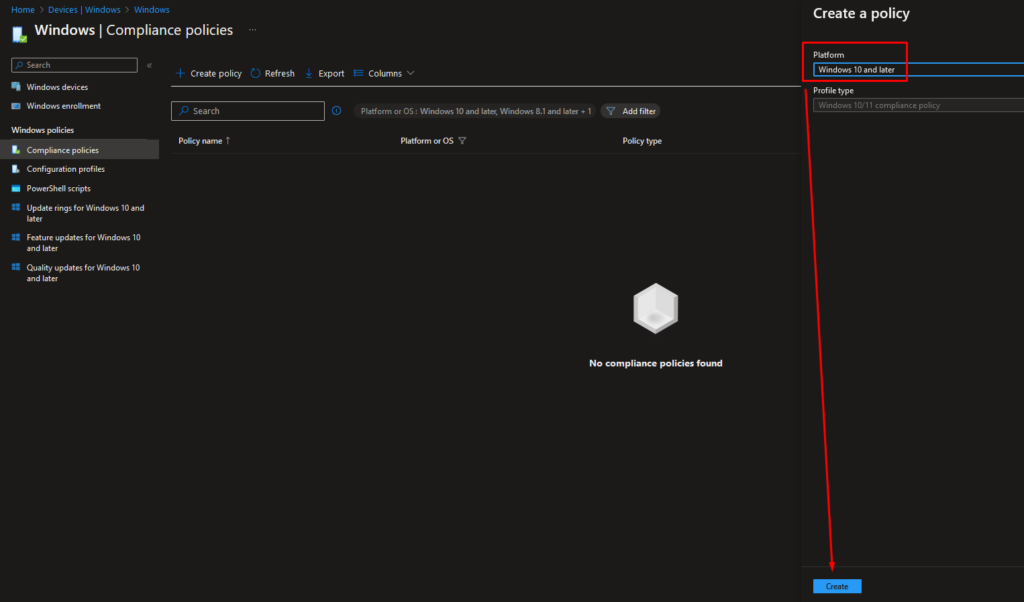
Task: Open the Profile type dropdown
Action: click(918, 105)
